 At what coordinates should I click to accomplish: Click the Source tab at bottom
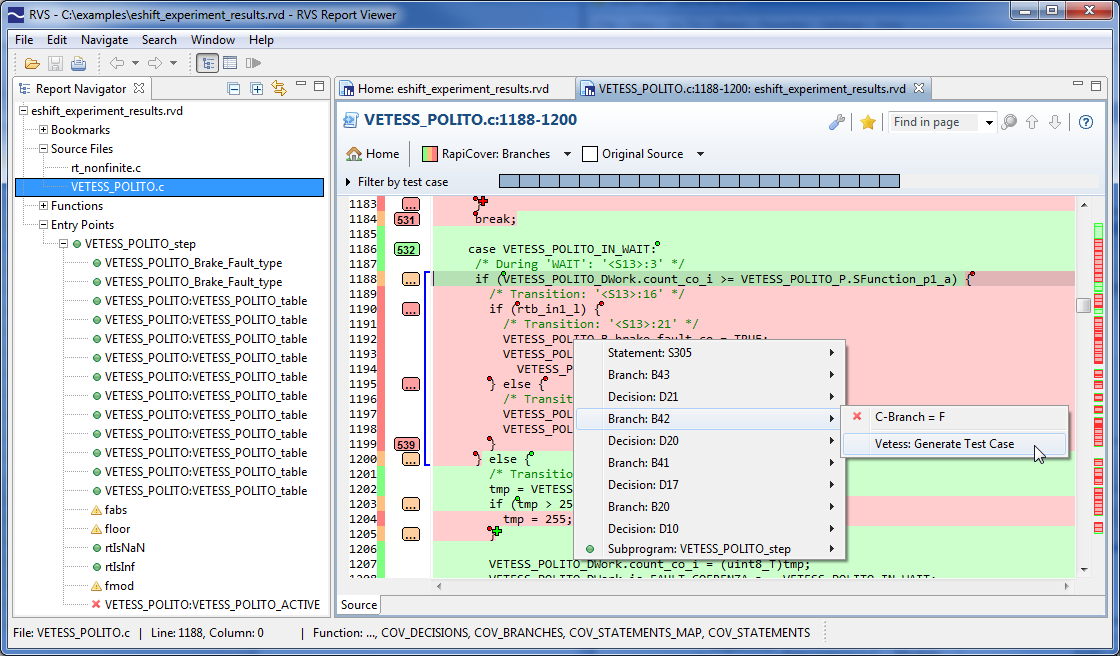tap(359, 605)
